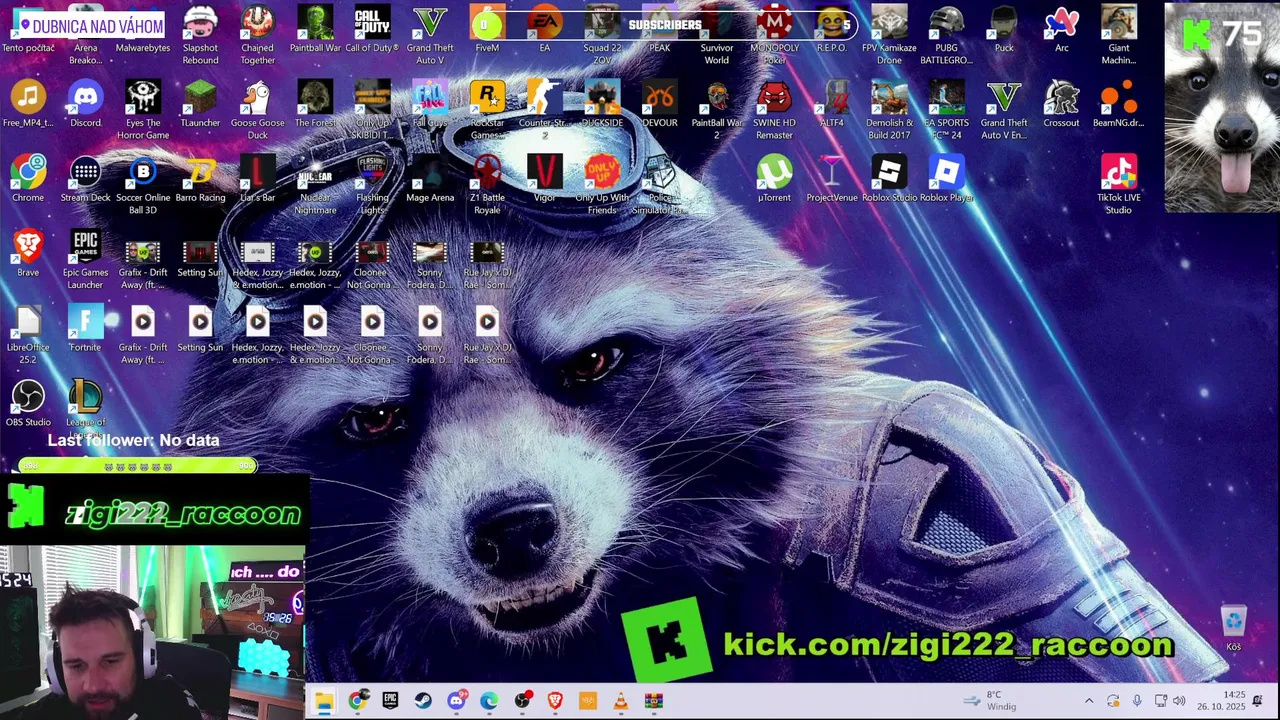Open the TikTok LIVE Studio shortcut
1280x720 pixels.
(1118, 185)
